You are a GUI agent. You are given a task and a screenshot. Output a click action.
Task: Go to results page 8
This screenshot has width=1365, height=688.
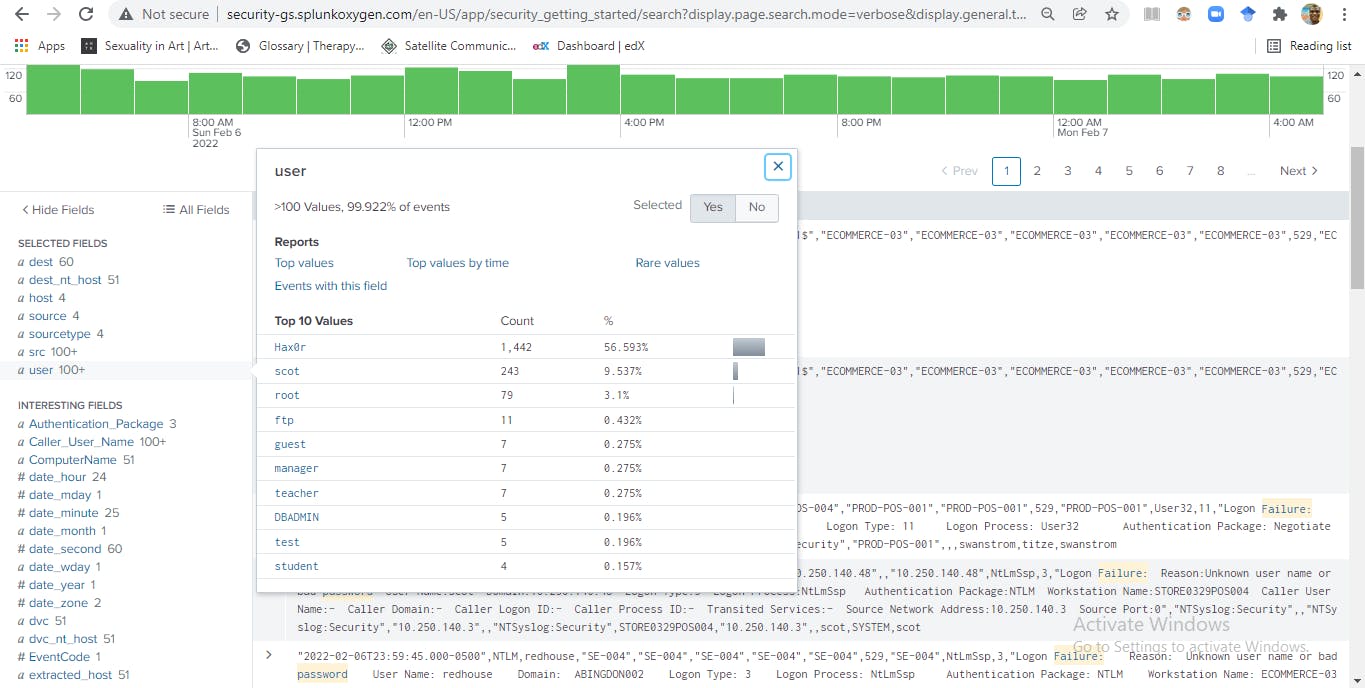[1220, 171]
